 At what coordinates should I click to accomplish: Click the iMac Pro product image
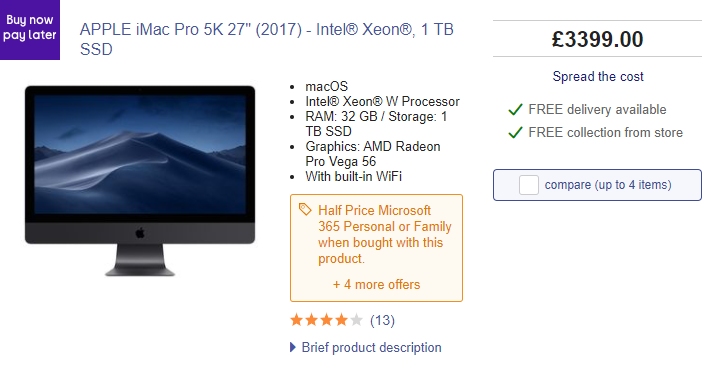click(x=140, y=181)
